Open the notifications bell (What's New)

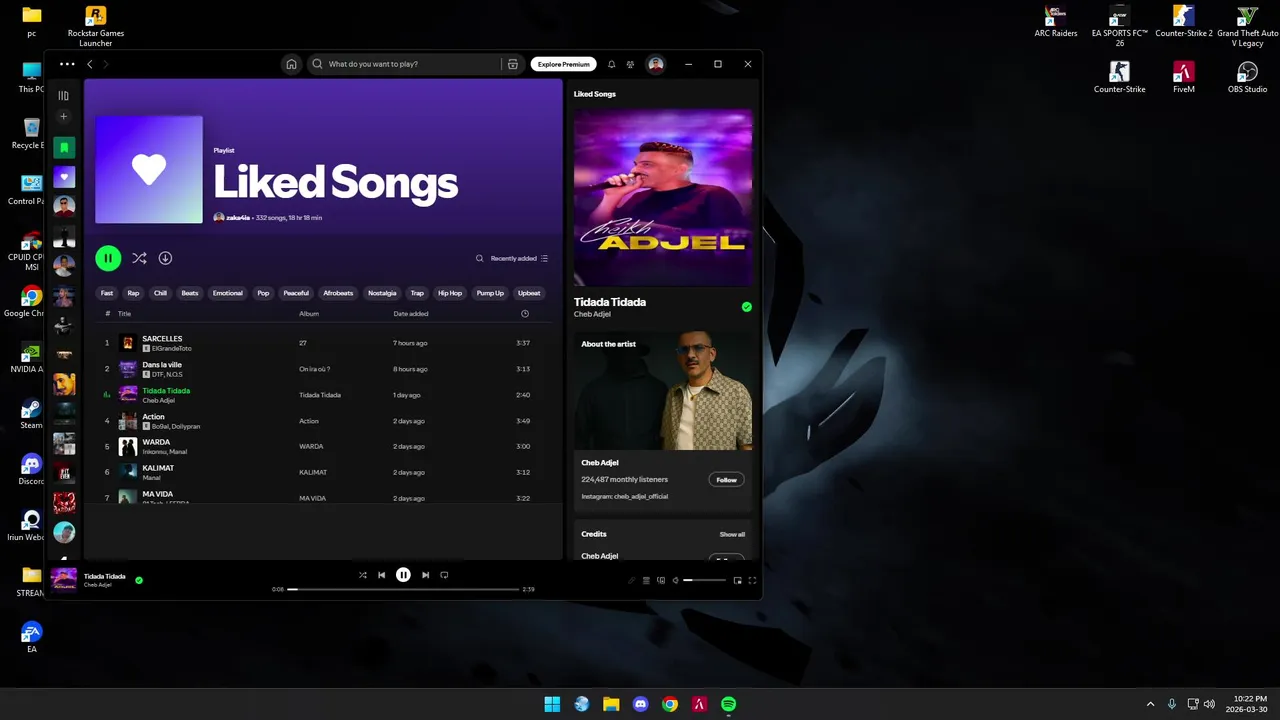(612, 64)
